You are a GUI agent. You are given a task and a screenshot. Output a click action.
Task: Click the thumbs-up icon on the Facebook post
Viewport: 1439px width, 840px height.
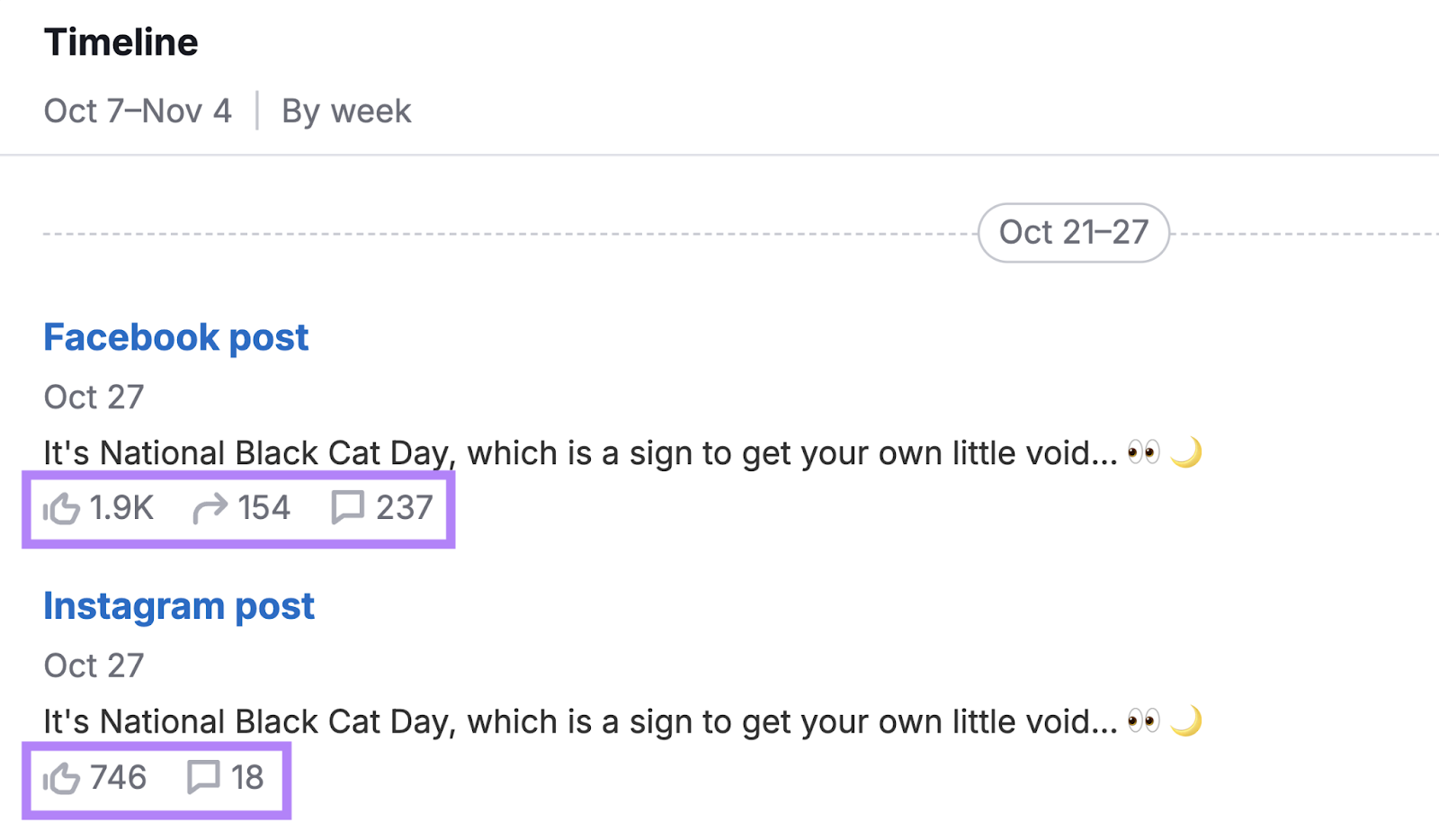point(61,507)
